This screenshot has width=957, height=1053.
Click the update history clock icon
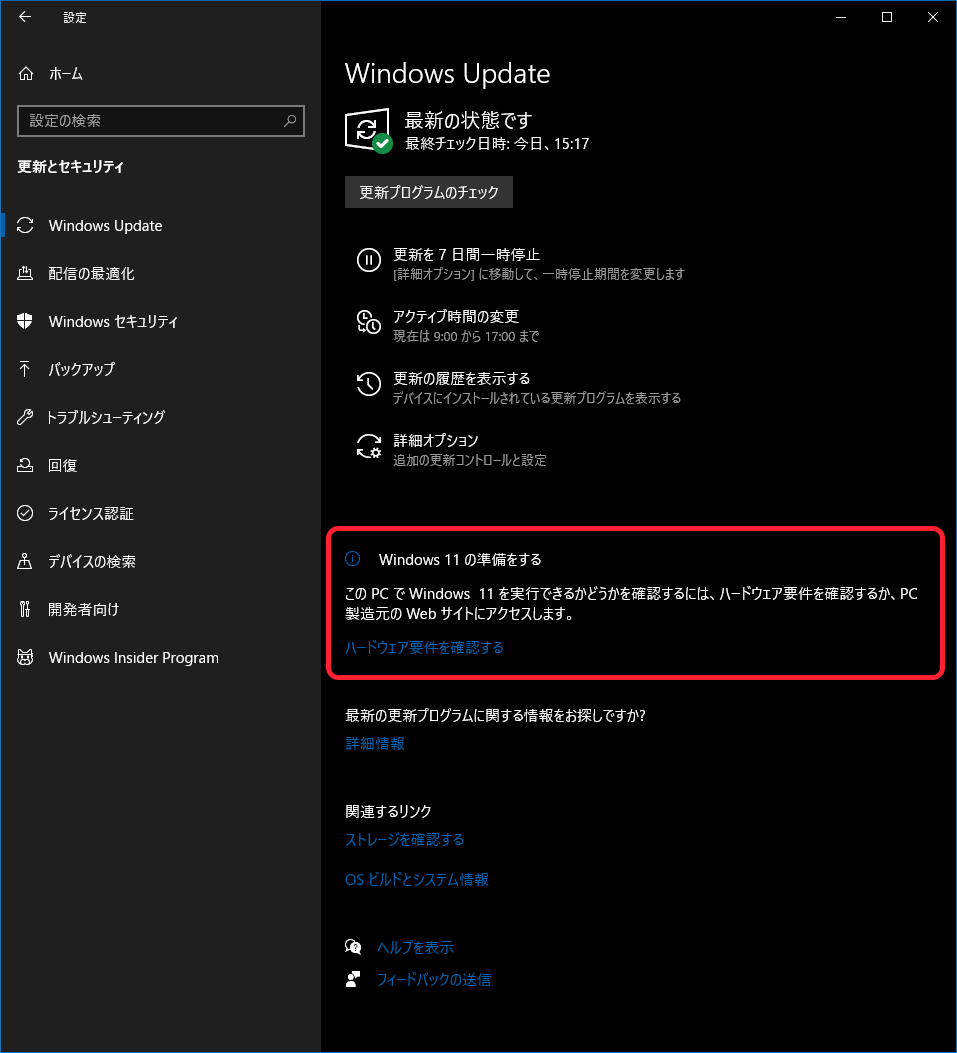(x=369, y=384)
